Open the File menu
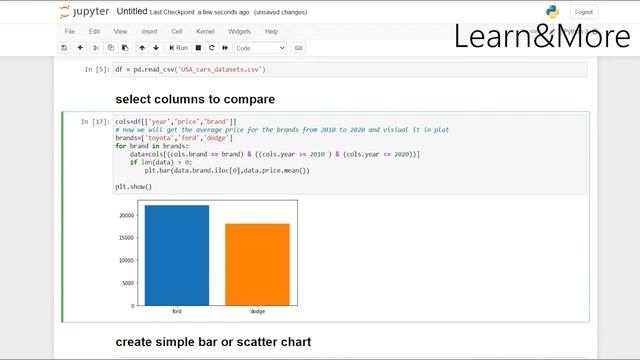640x360 pixels. point(70,31)
